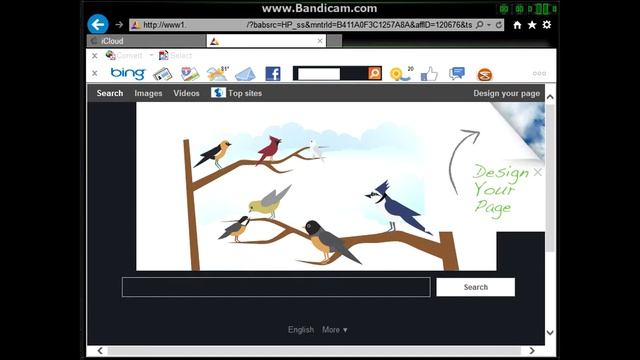The image size is (640, 360).
Task: Open the weather icon on Bing toolbar
Action: pos(218,73)
